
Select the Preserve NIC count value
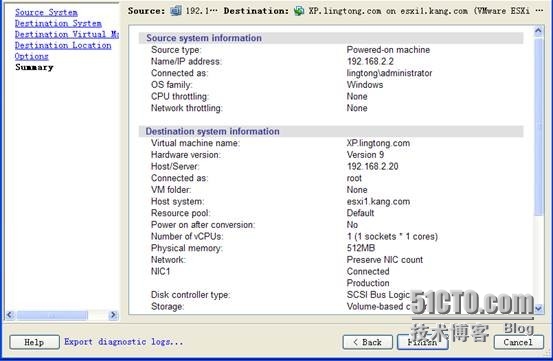click(x=385, y=260)
